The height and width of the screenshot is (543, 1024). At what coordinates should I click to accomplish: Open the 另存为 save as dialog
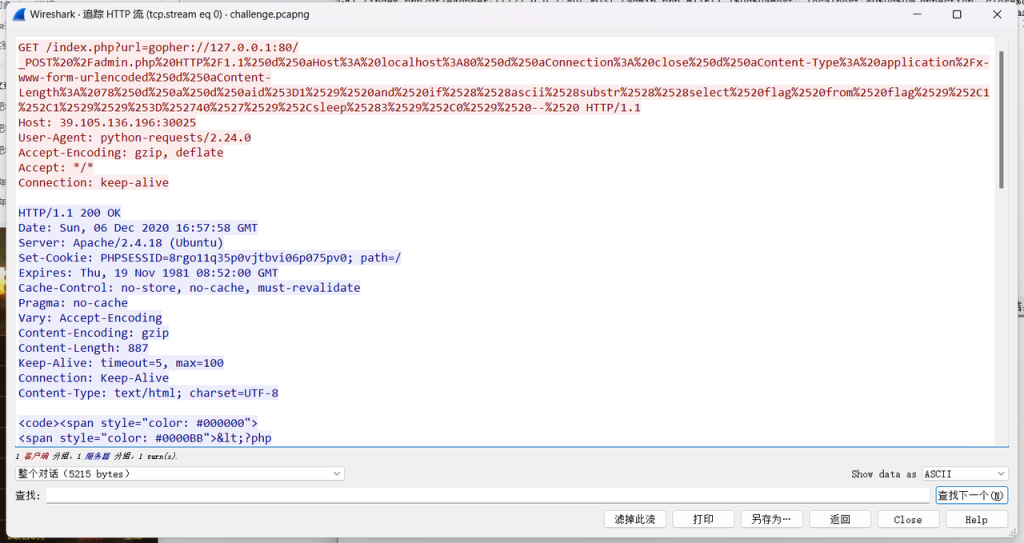point(771,520)
